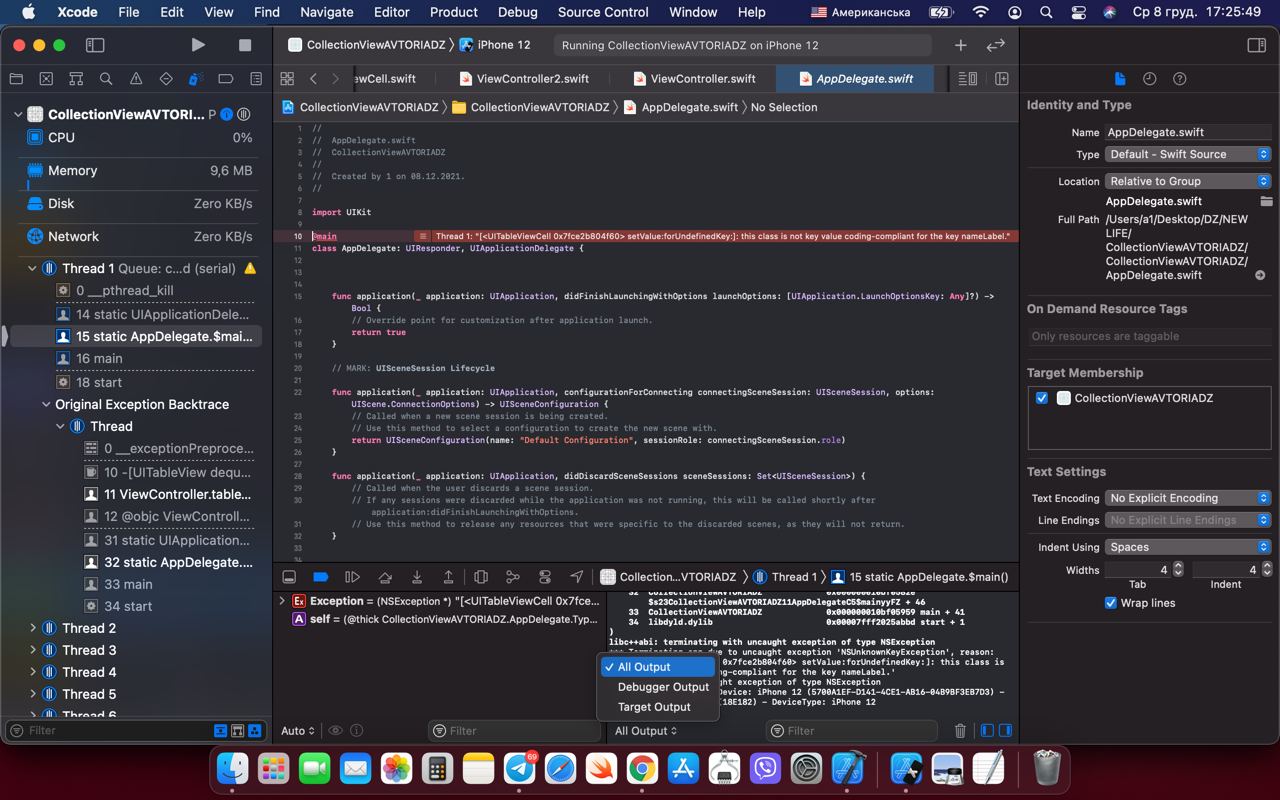Click Continue/pause program execution icon

353,577
